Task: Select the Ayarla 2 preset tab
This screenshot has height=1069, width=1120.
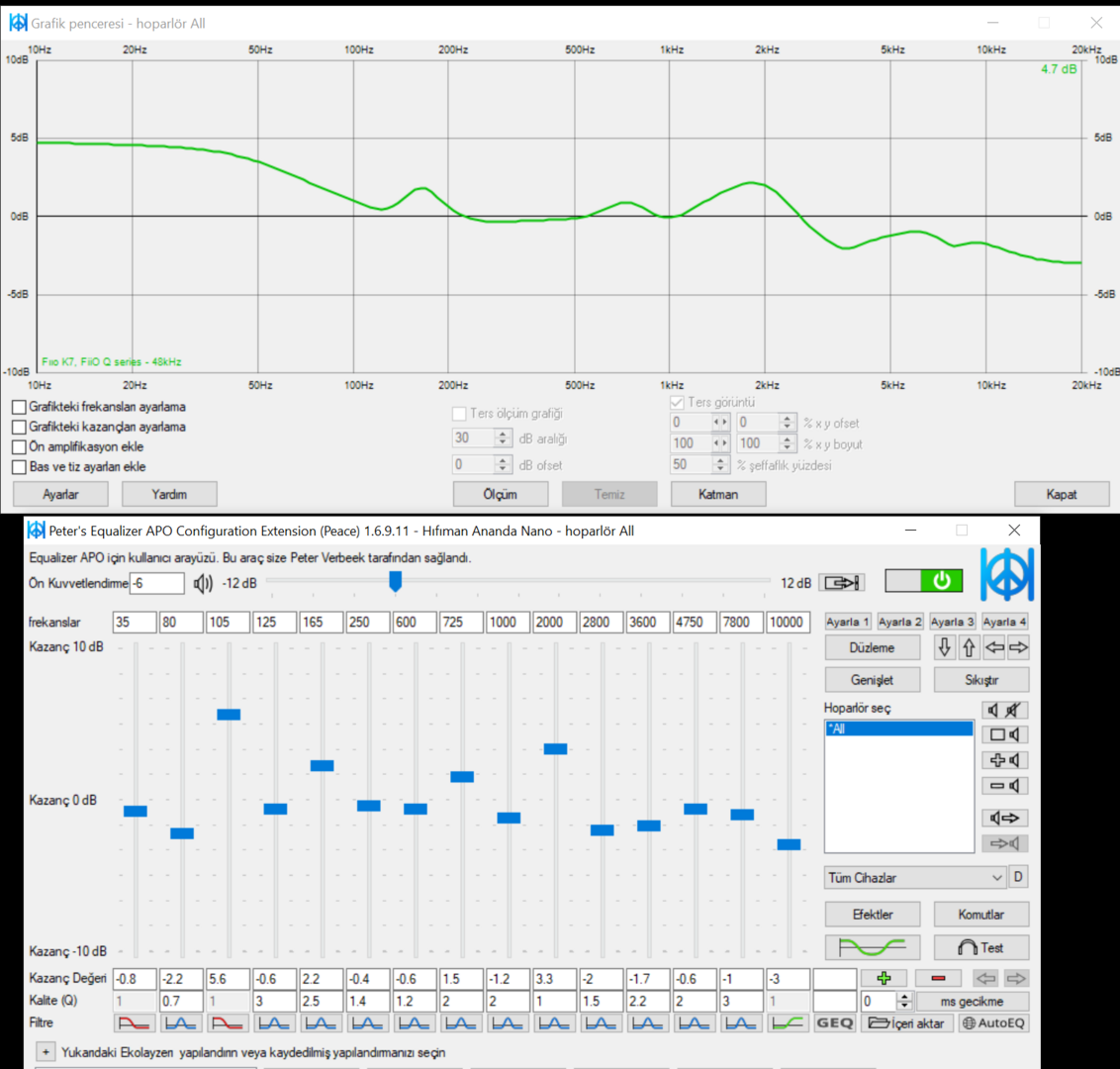Action: point(900,622)
